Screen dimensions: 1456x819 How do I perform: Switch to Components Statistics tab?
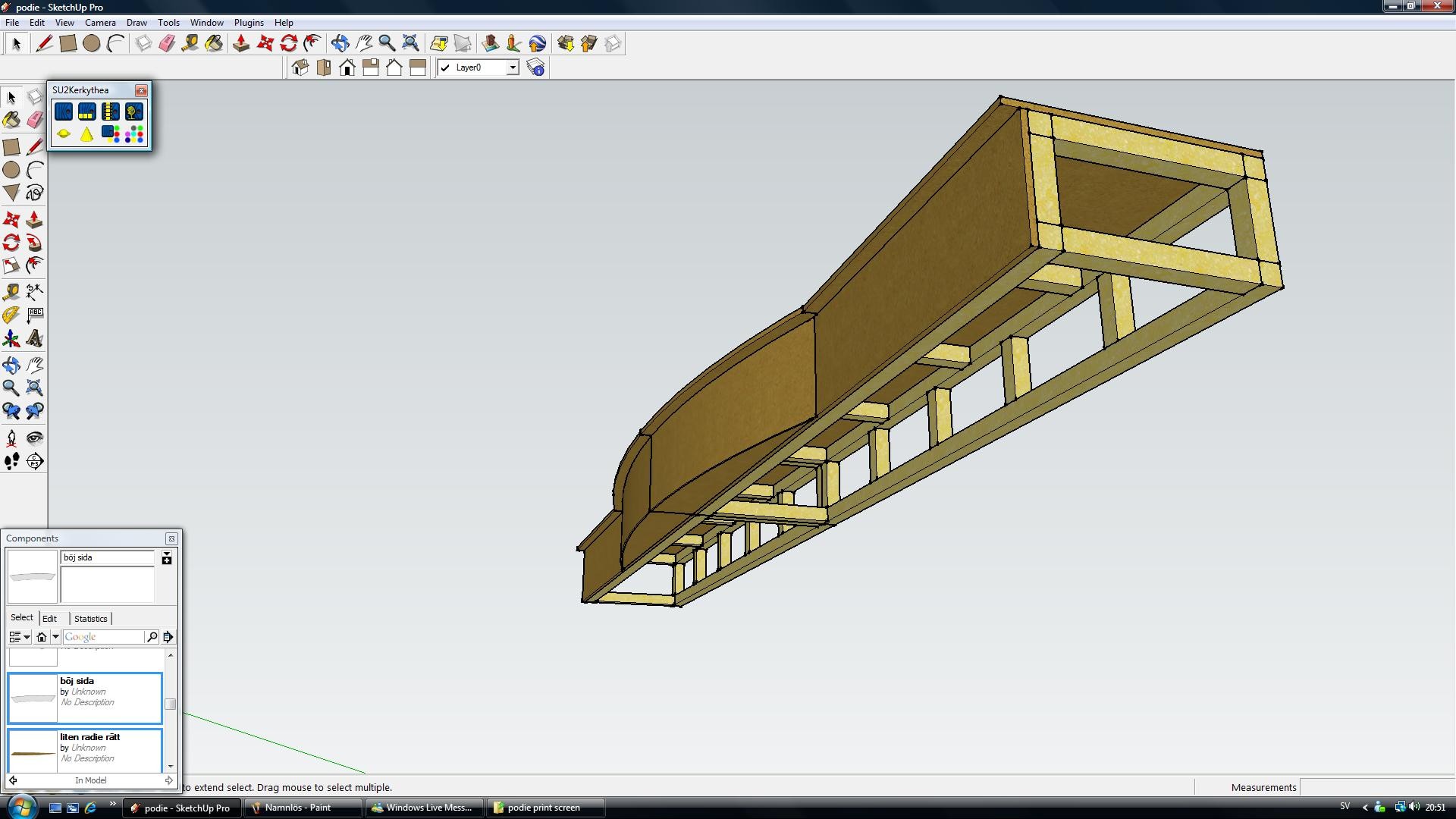[x=91, y=619]
